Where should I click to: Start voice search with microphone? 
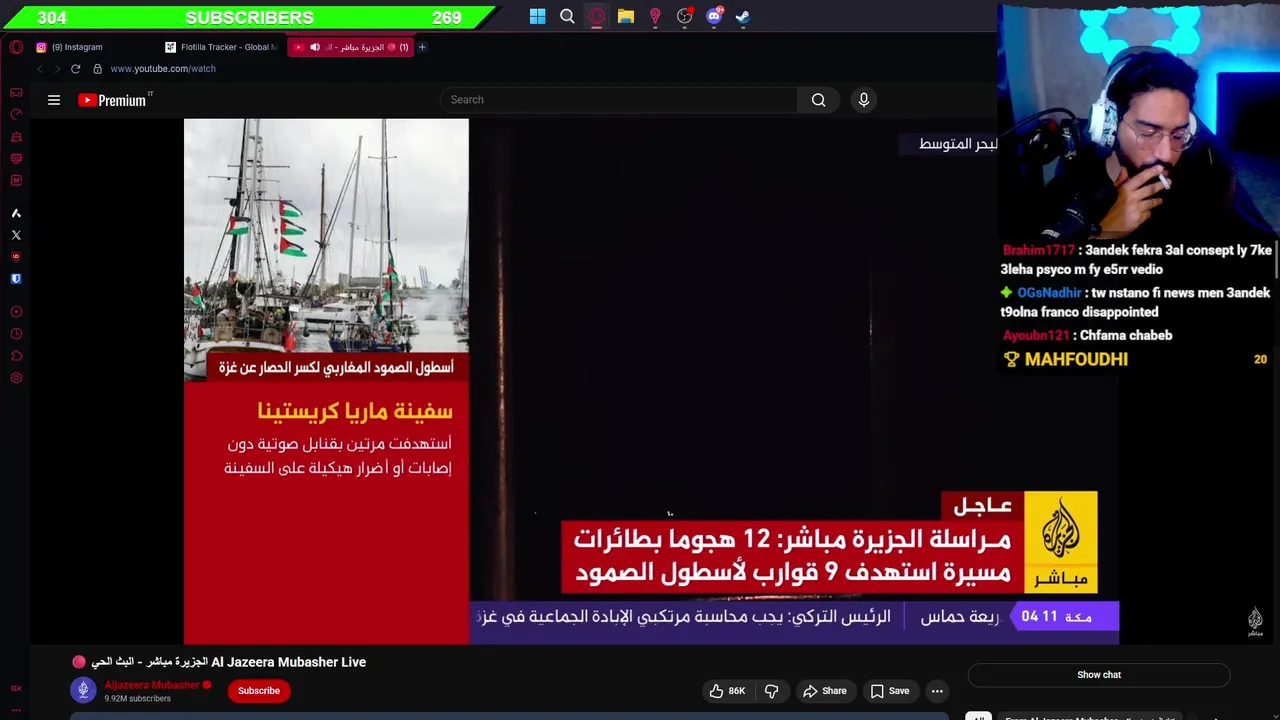pos(864,100)
